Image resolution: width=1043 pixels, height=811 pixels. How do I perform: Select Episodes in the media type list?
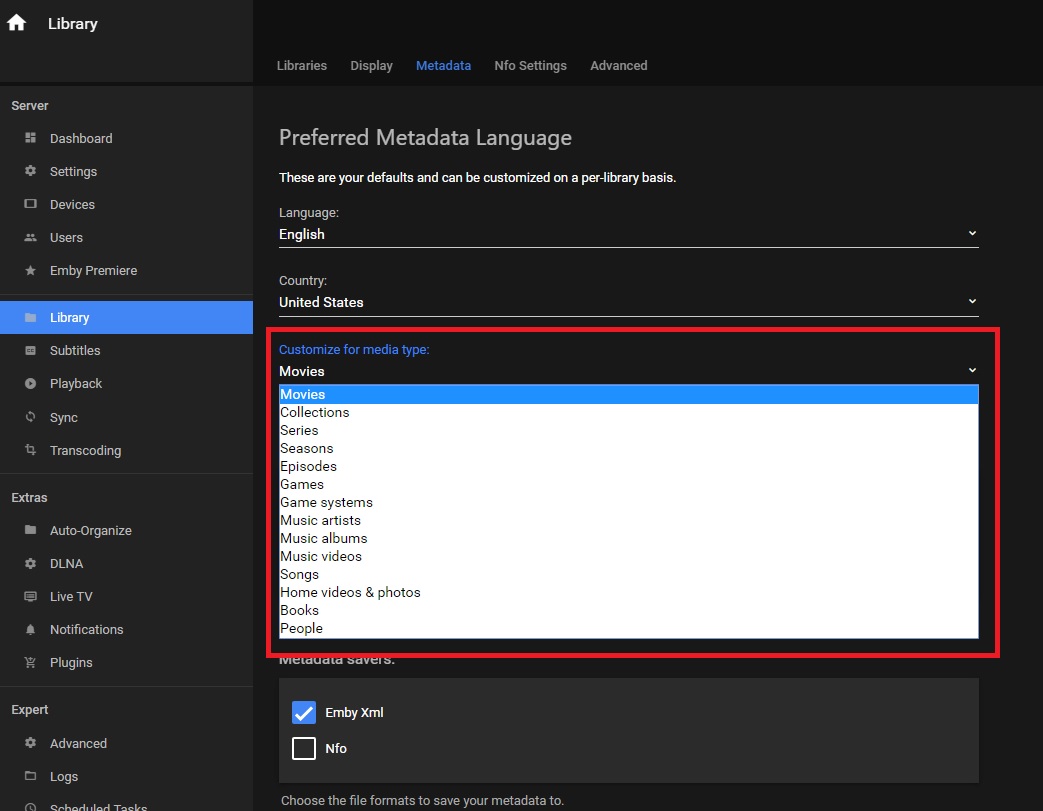click(308, 466)
